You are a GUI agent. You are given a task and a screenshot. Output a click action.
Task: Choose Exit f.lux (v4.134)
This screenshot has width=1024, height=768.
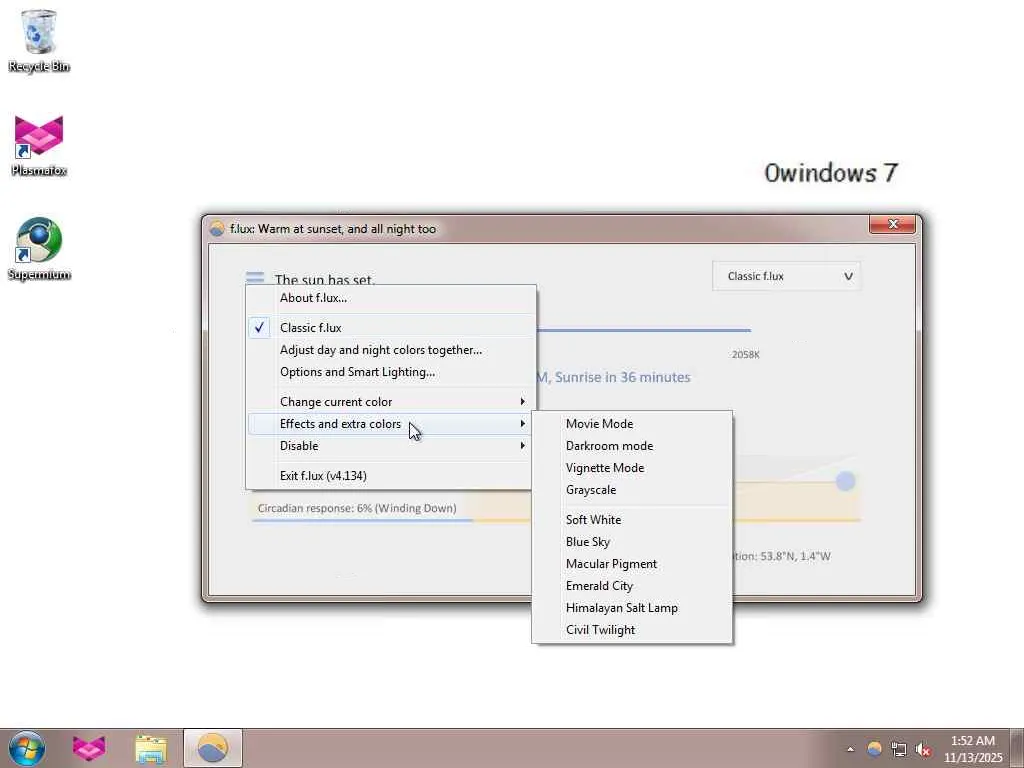point(392,476)
